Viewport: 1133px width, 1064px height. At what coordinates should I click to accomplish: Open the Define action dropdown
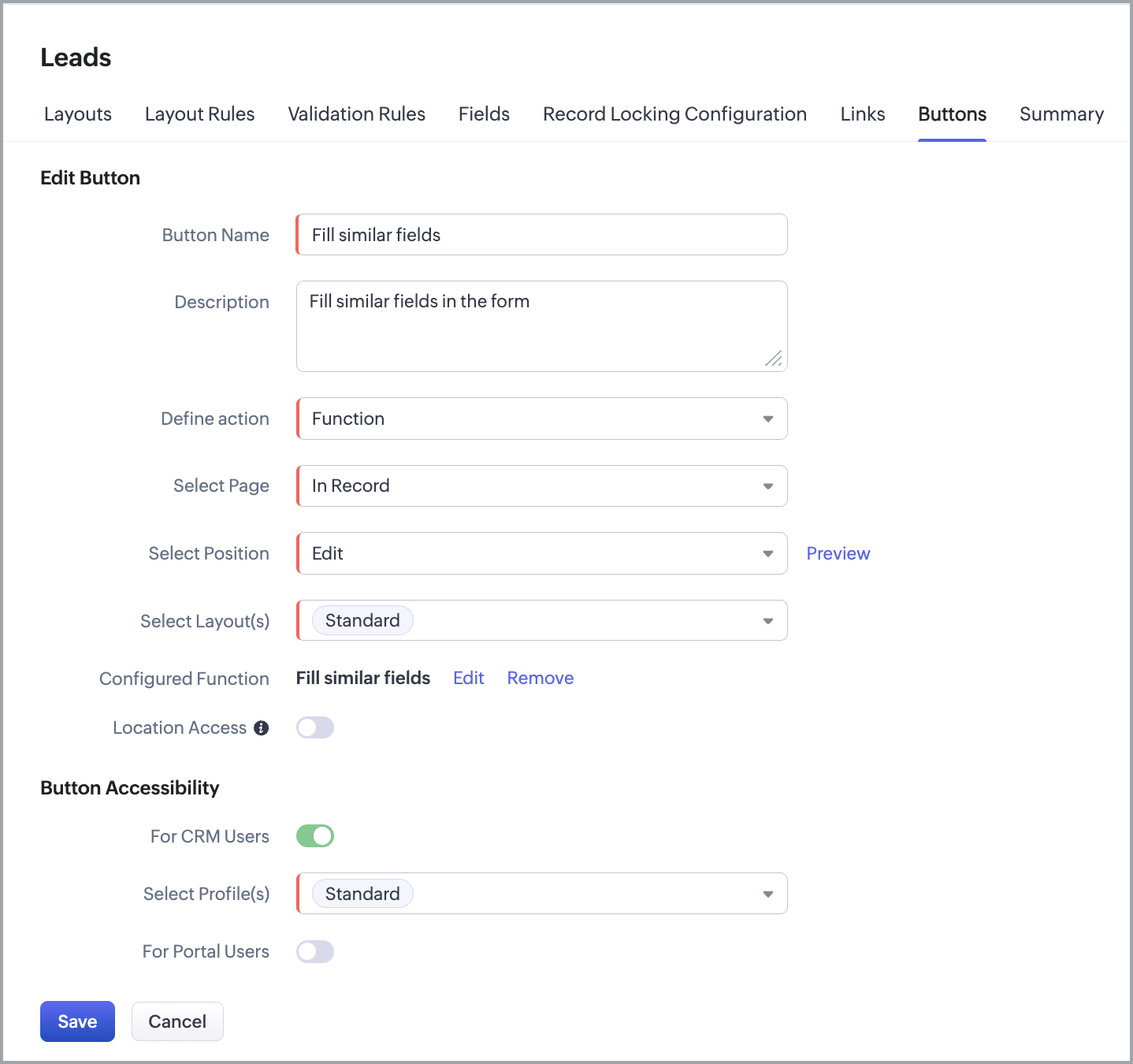[x=542, y=419]
